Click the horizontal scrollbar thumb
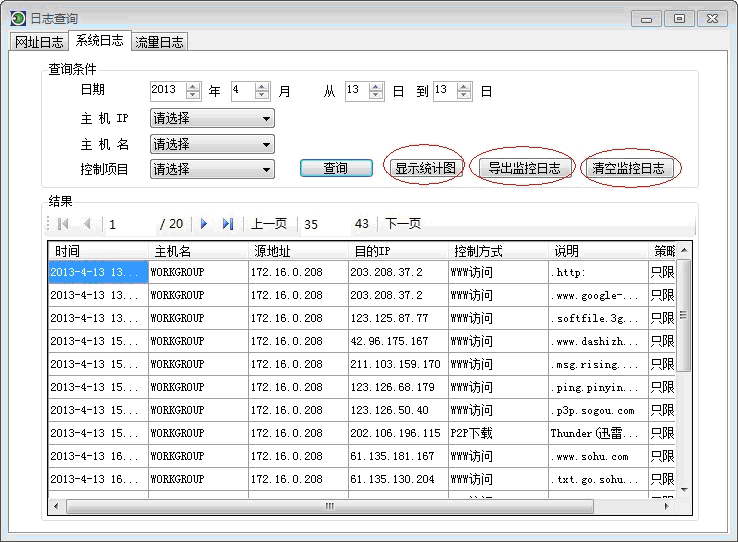The height and width of the screenshot is (542, 738). point(330,506)
